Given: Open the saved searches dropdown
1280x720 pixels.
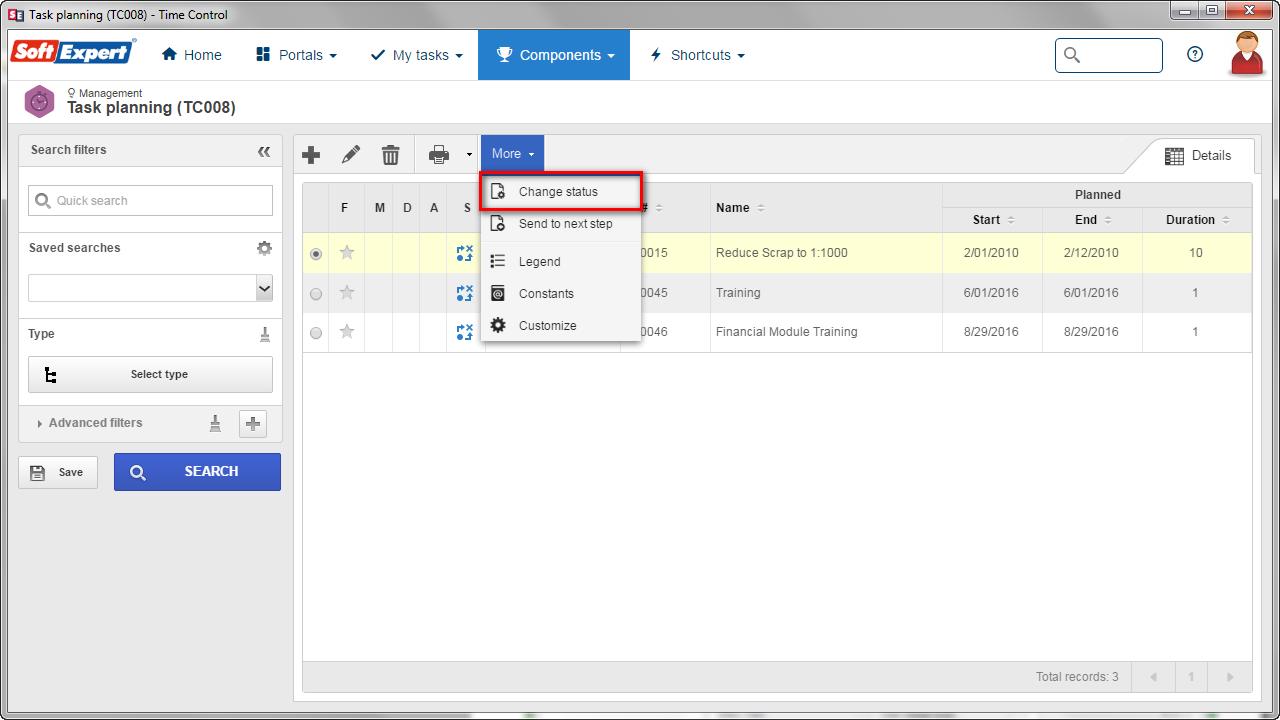Looking at the screenshot, I should point(150,288).
